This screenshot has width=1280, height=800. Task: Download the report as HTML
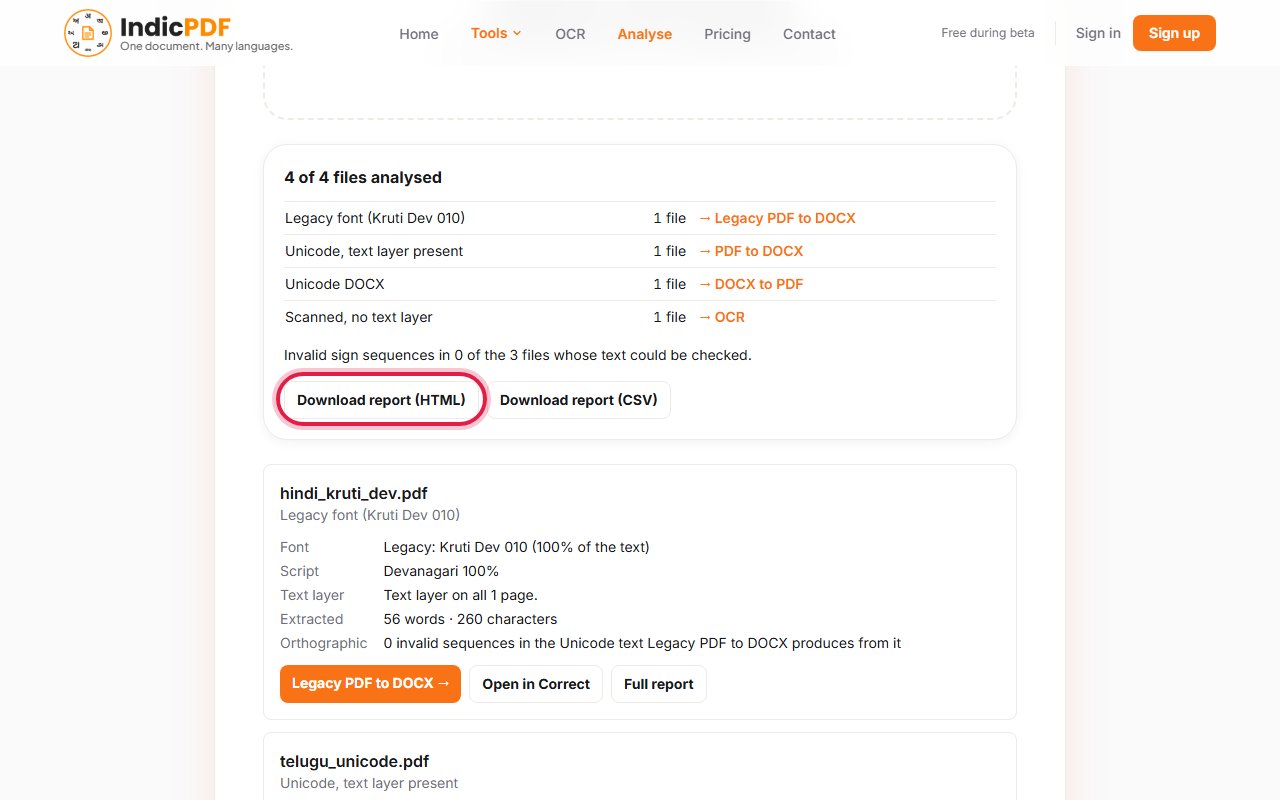(381, 400)
